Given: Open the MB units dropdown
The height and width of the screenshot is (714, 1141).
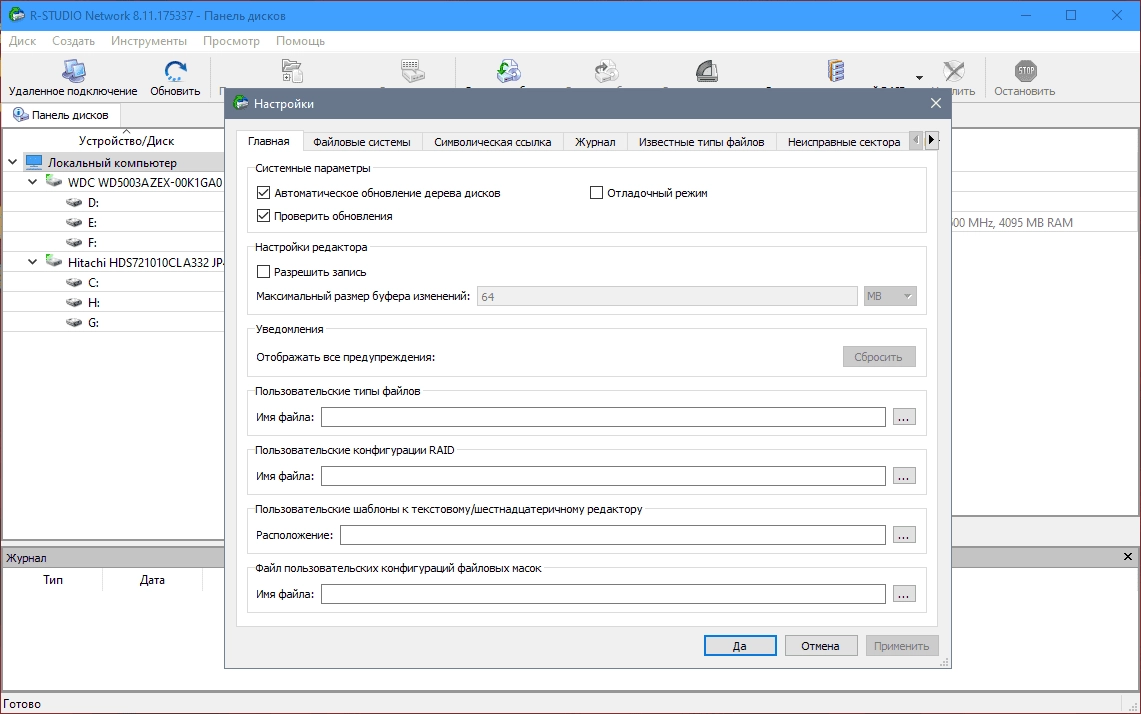Looking at the screenshot, I should [889, 296].
